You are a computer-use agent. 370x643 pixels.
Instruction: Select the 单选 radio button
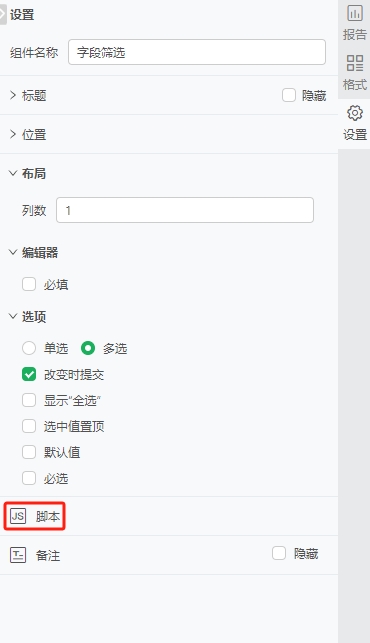[29, 348]
